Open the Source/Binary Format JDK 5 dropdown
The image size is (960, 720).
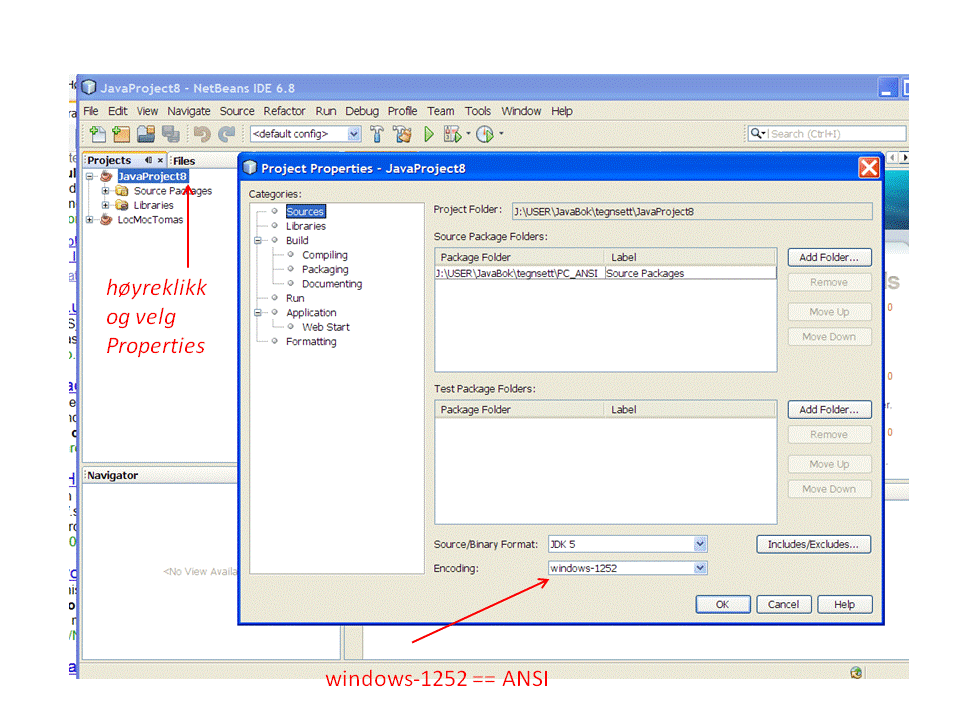point(700,544)
